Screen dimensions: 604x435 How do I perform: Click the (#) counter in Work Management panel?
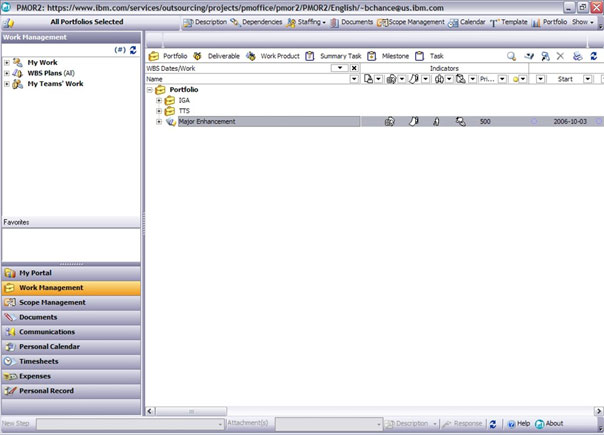point(120,50)
